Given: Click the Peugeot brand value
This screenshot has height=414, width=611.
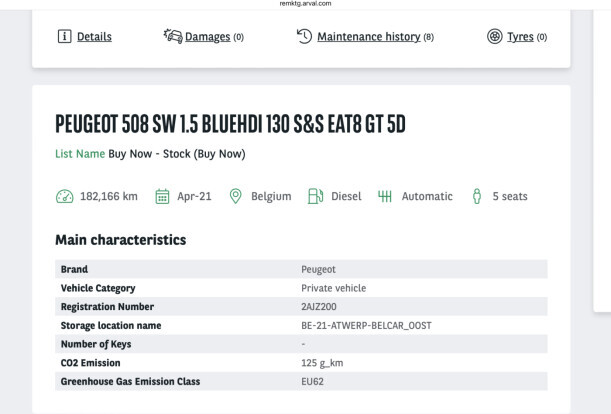Looking at the screenshot, I should point(318,269).
